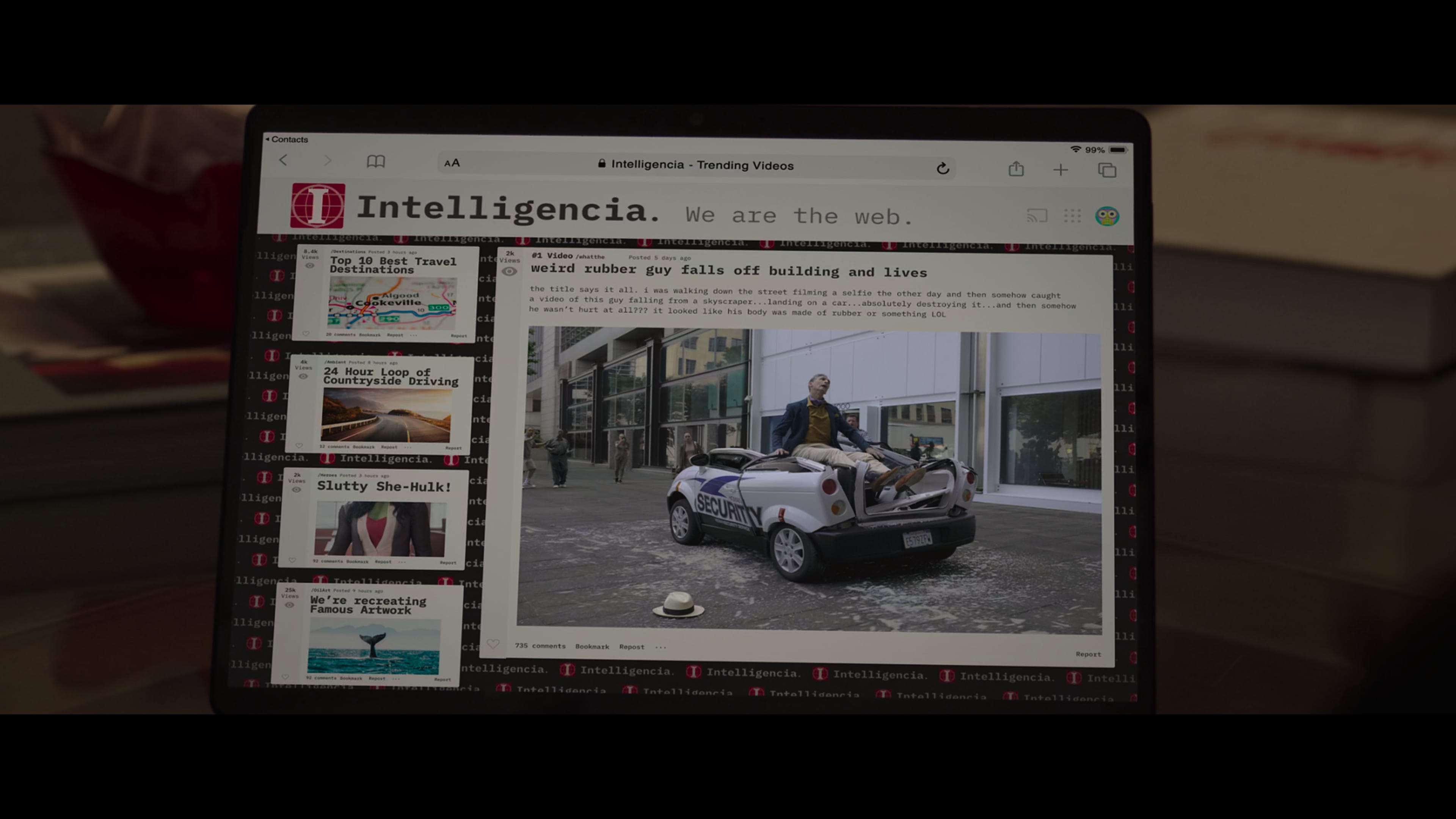
Task: Open the Safari bookmarks book icon
Action: coord(376,162)
